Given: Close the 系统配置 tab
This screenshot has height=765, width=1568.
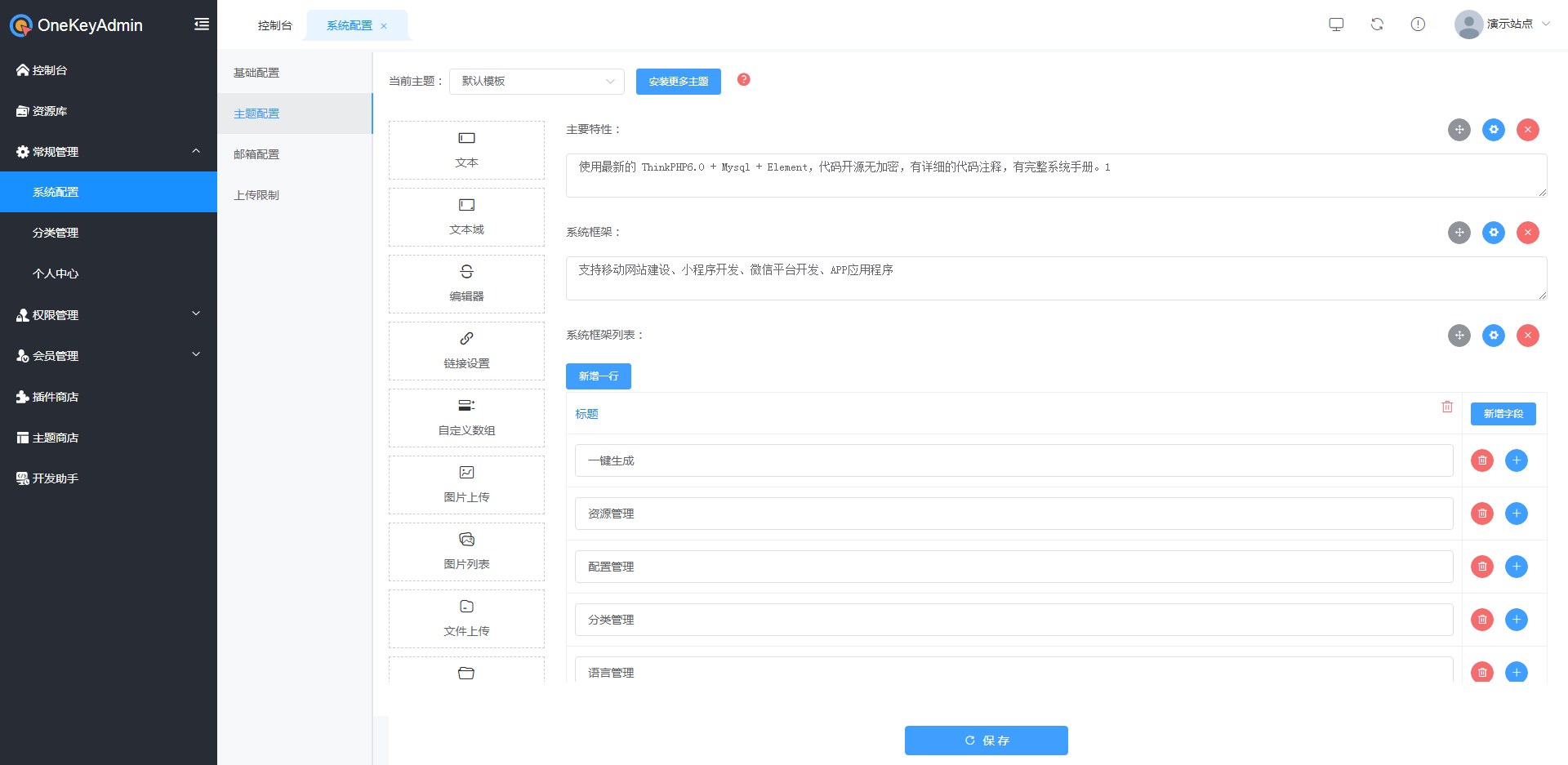Looking at the screenshot, I should coord(384,26).
